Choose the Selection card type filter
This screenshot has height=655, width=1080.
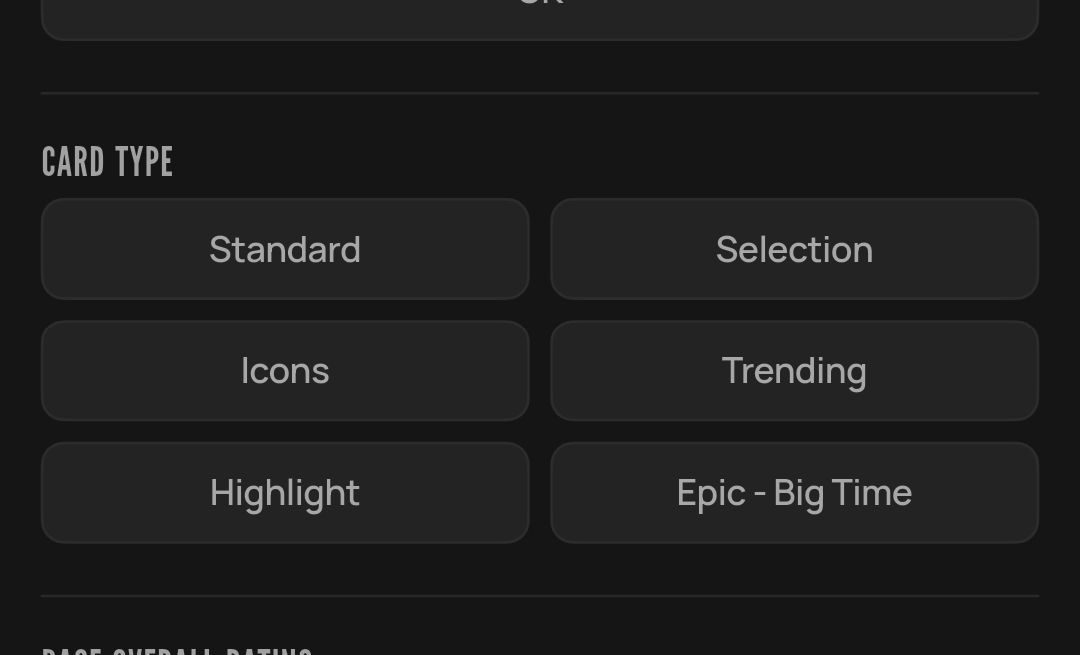794,249
